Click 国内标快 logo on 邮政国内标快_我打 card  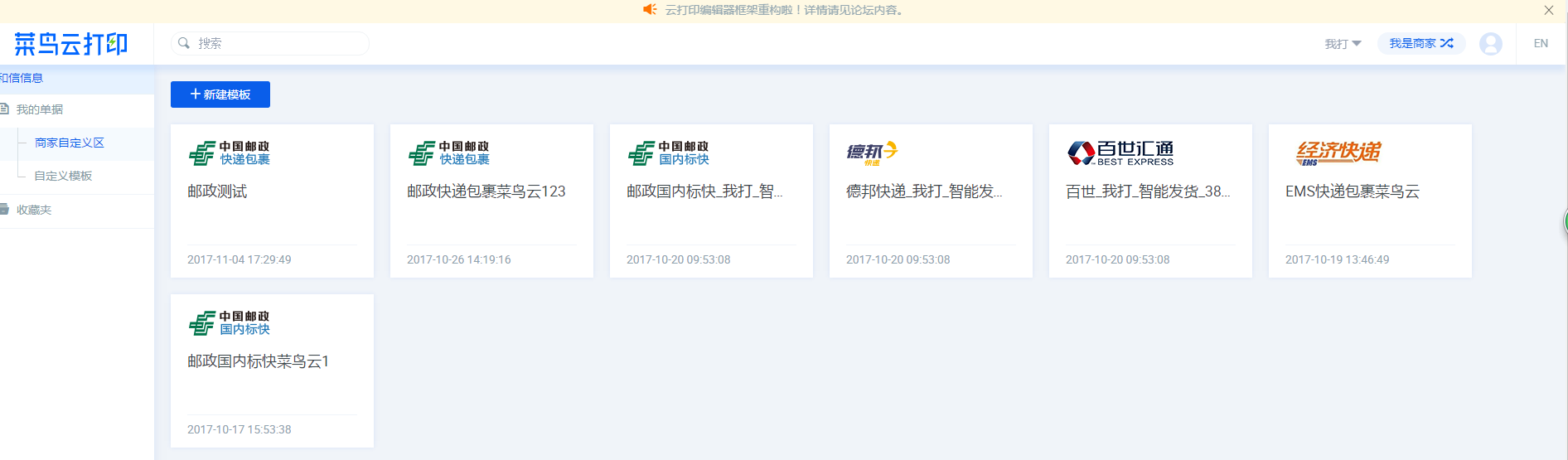669,153
